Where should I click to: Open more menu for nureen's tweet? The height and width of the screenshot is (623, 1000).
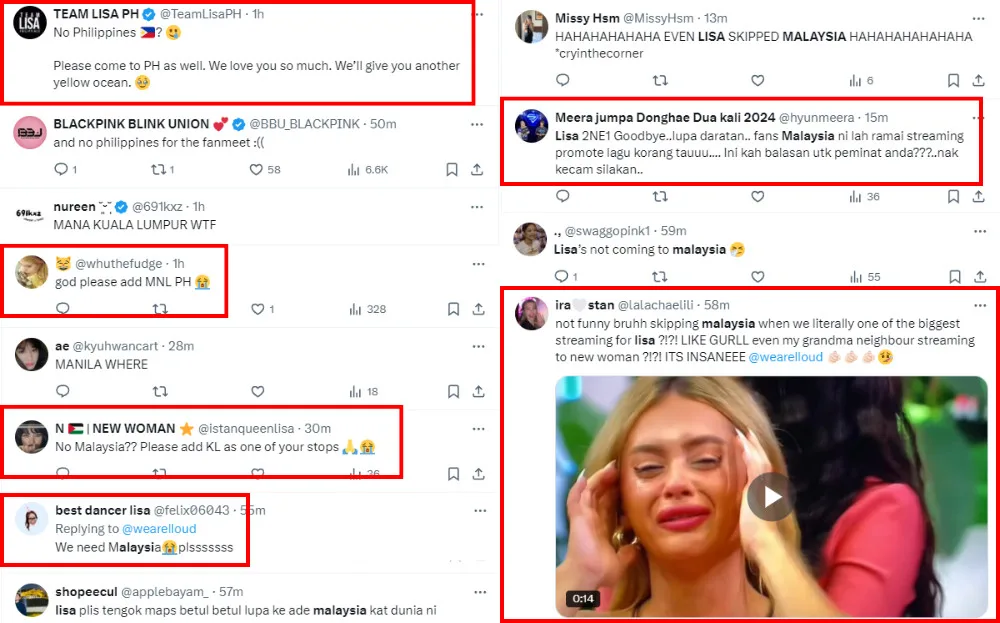pos(480,206)
